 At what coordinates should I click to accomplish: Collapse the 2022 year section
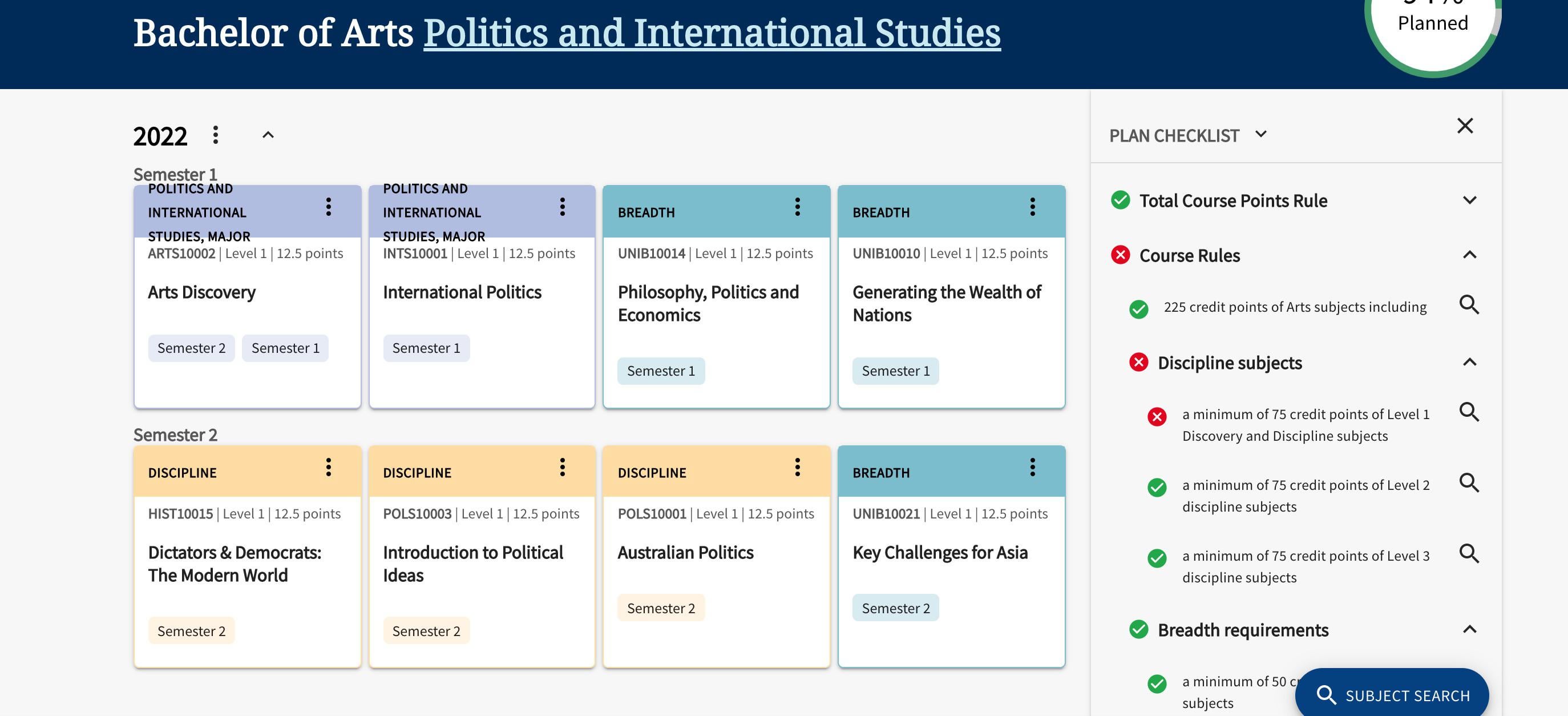pyautogui.click(x=268, y=135)
